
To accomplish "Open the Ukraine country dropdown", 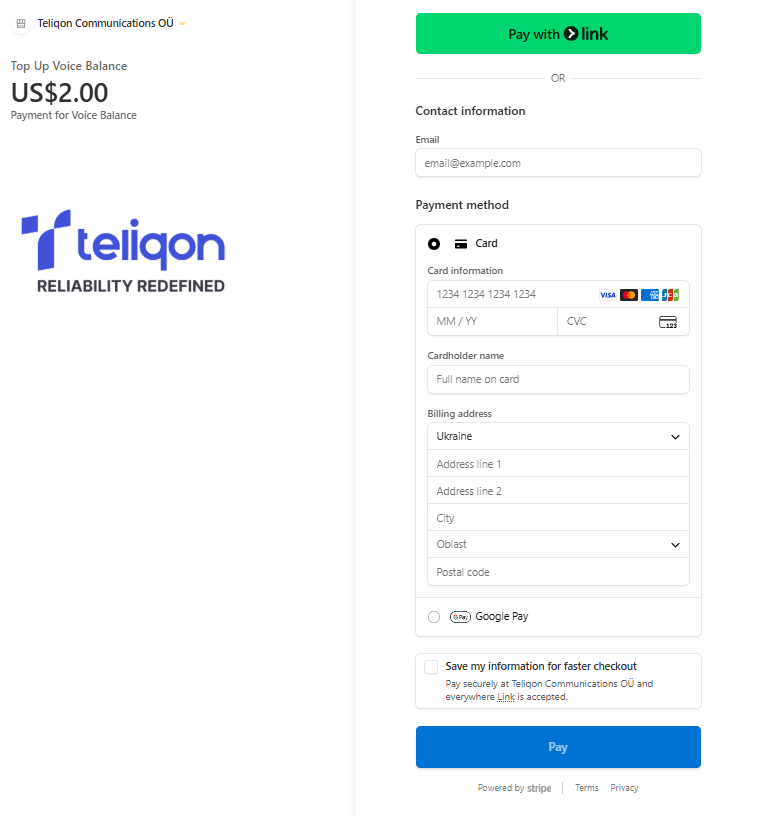I will [x=558, y=437].
